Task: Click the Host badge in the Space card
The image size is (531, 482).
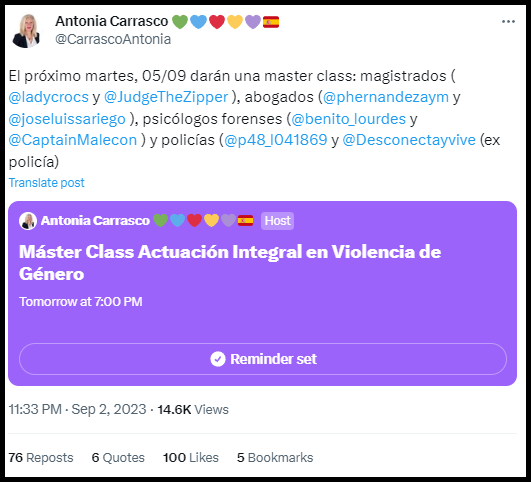Action: 277,221
